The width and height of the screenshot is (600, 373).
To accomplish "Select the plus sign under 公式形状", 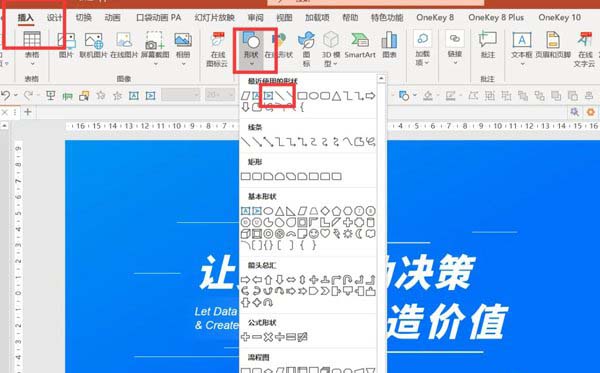I will coord(246,337).
